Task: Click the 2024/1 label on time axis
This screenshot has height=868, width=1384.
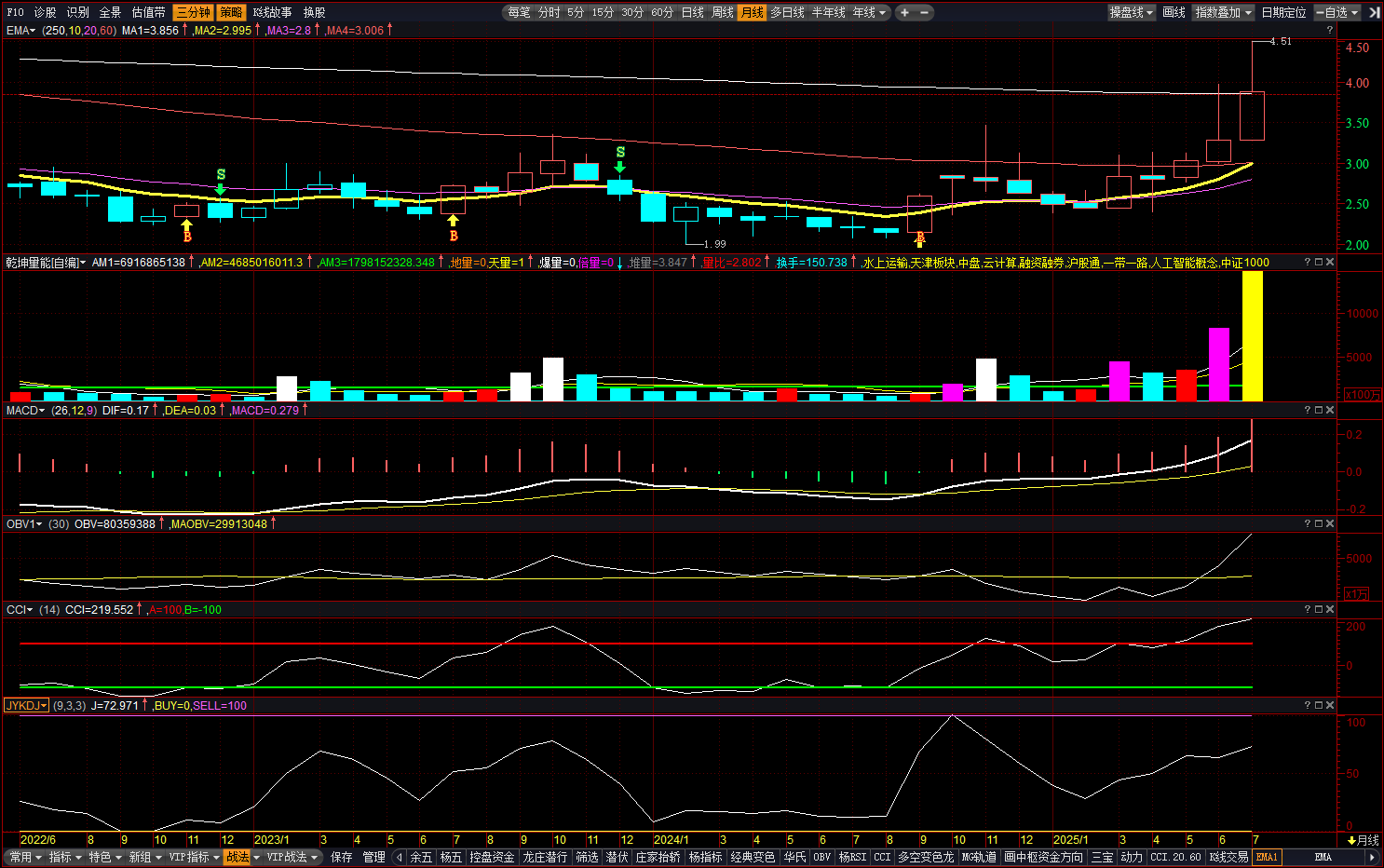Action: pos(671,840)
